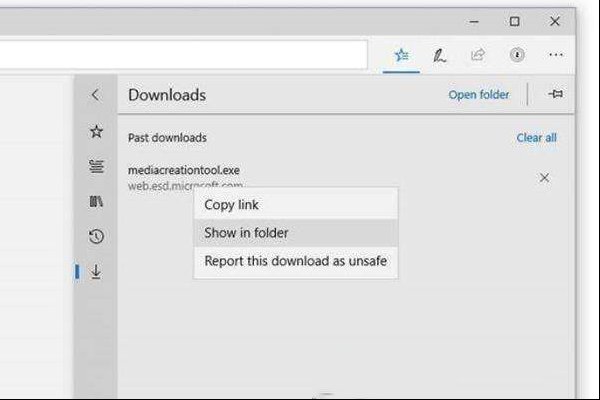Click the browser address bar field
Screen dimensions: 600x400
click(x=184, y=55)
